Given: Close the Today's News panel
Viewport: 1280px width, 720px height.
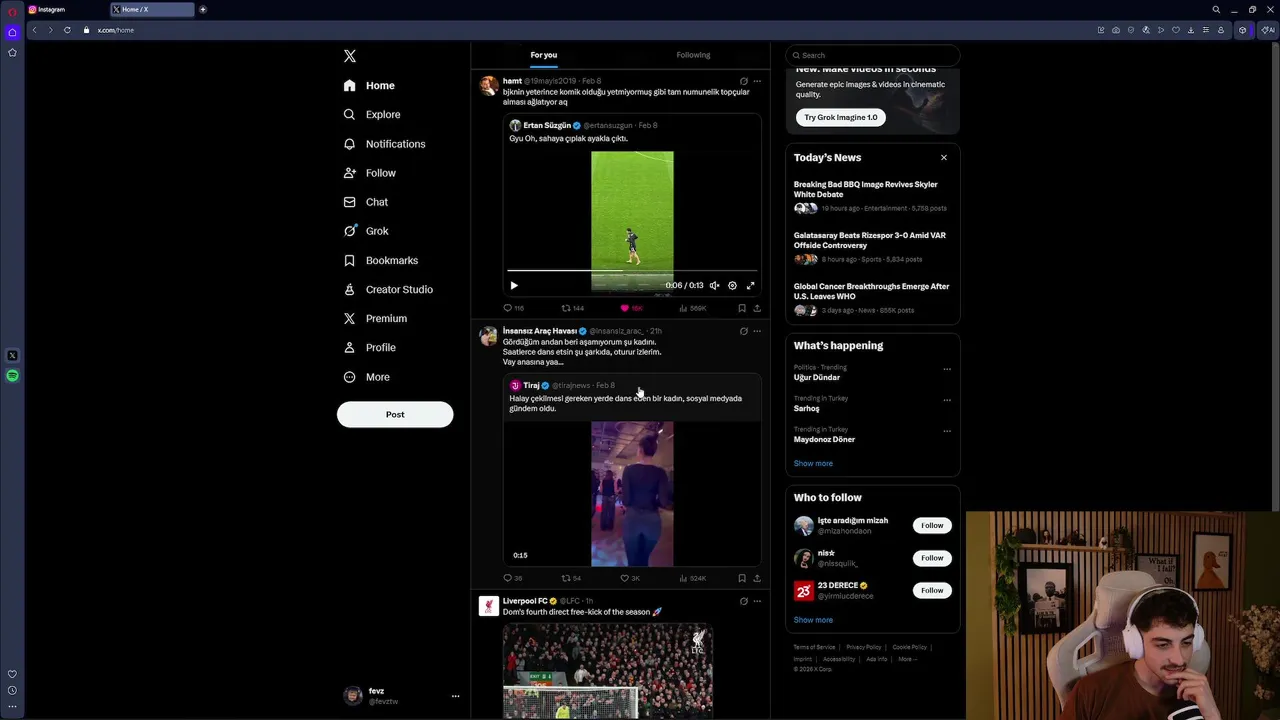Looking at the screenshot, I should click(x=943, y=157).
